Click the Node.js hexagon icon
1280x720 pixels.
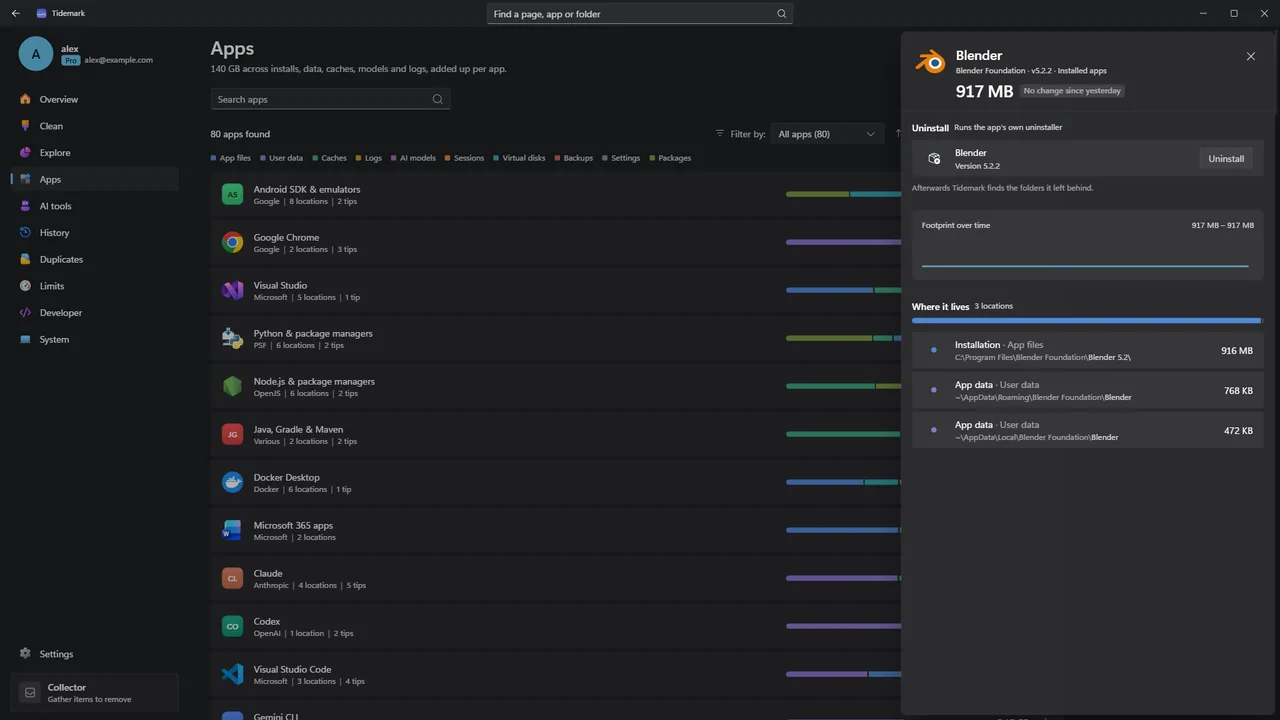232,386
